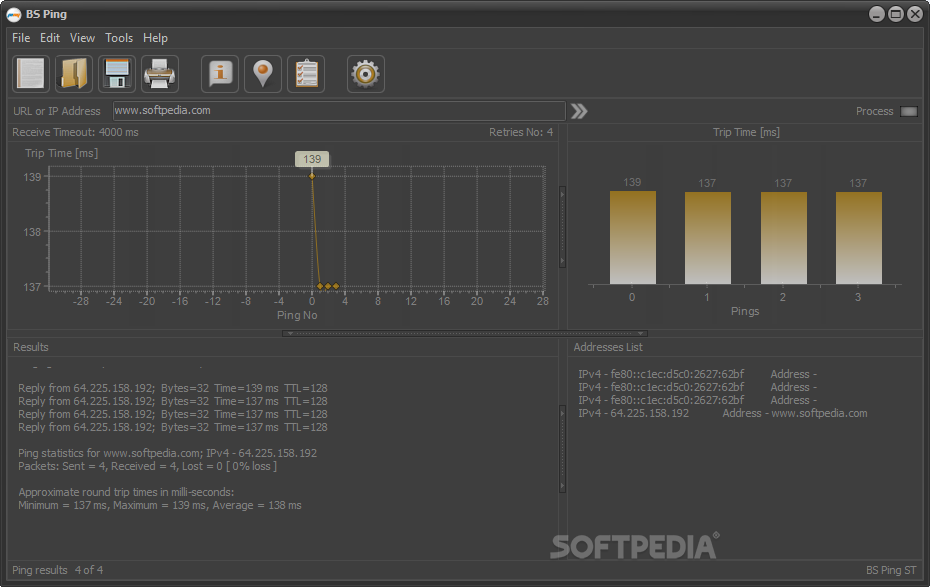The height and width of the screenshot is (587, 930).
Task: Click the 139 ms bar for ping 0
Action: [x=633, y=237]
